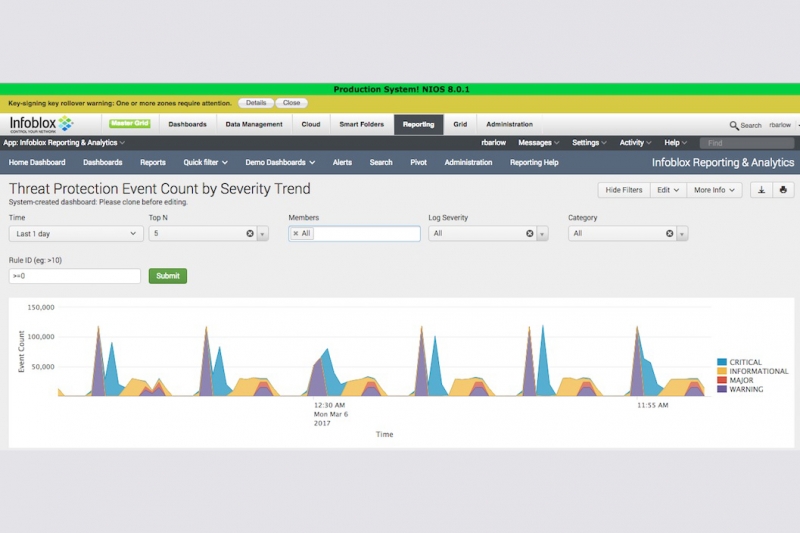Open the Time range dropdown
Viewport: 800px width, 533px height.
(76, 234)
